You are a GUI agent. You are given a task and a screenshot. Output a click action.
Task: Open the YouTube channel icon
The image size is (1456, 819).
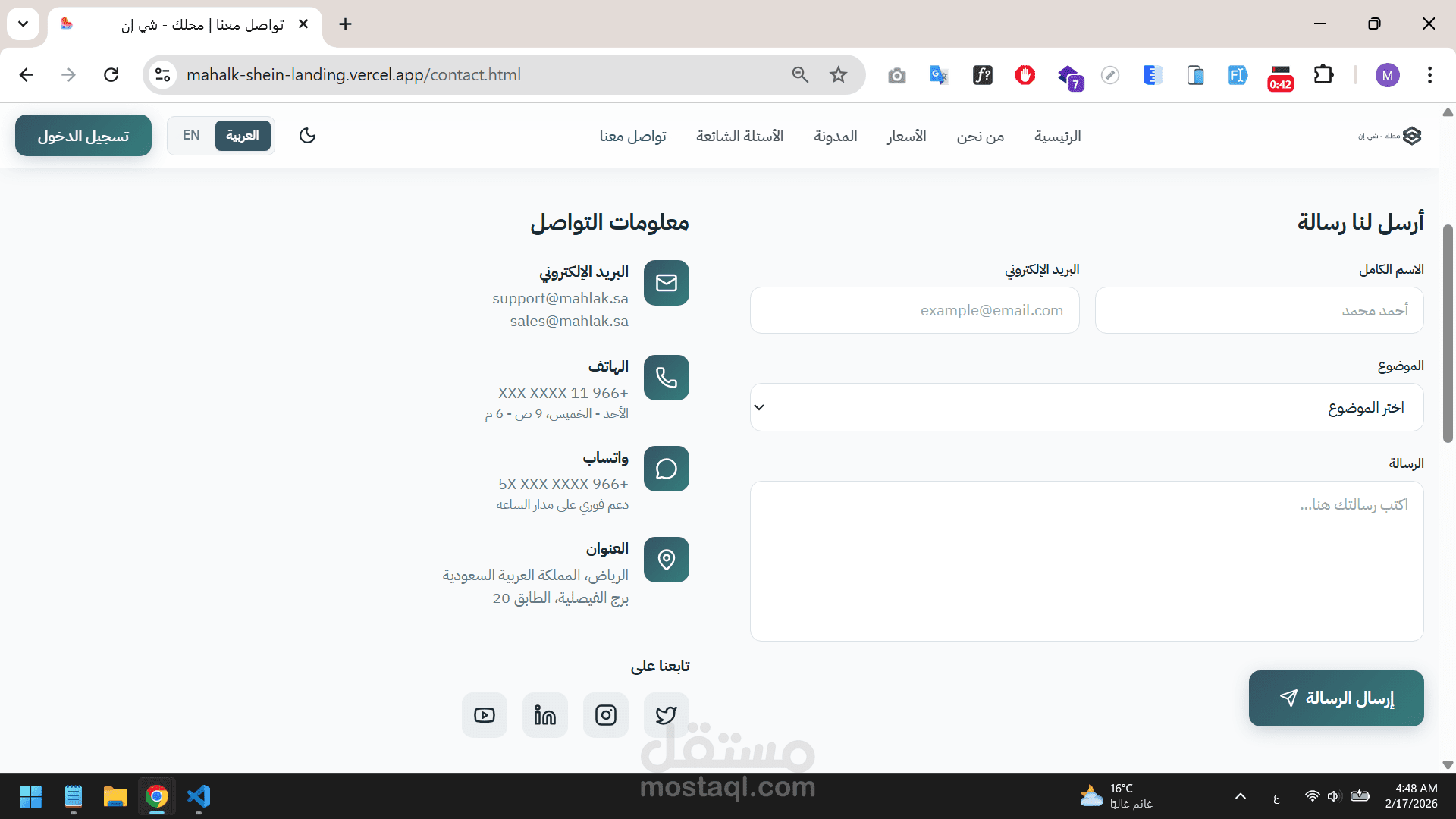click(484, 715)
